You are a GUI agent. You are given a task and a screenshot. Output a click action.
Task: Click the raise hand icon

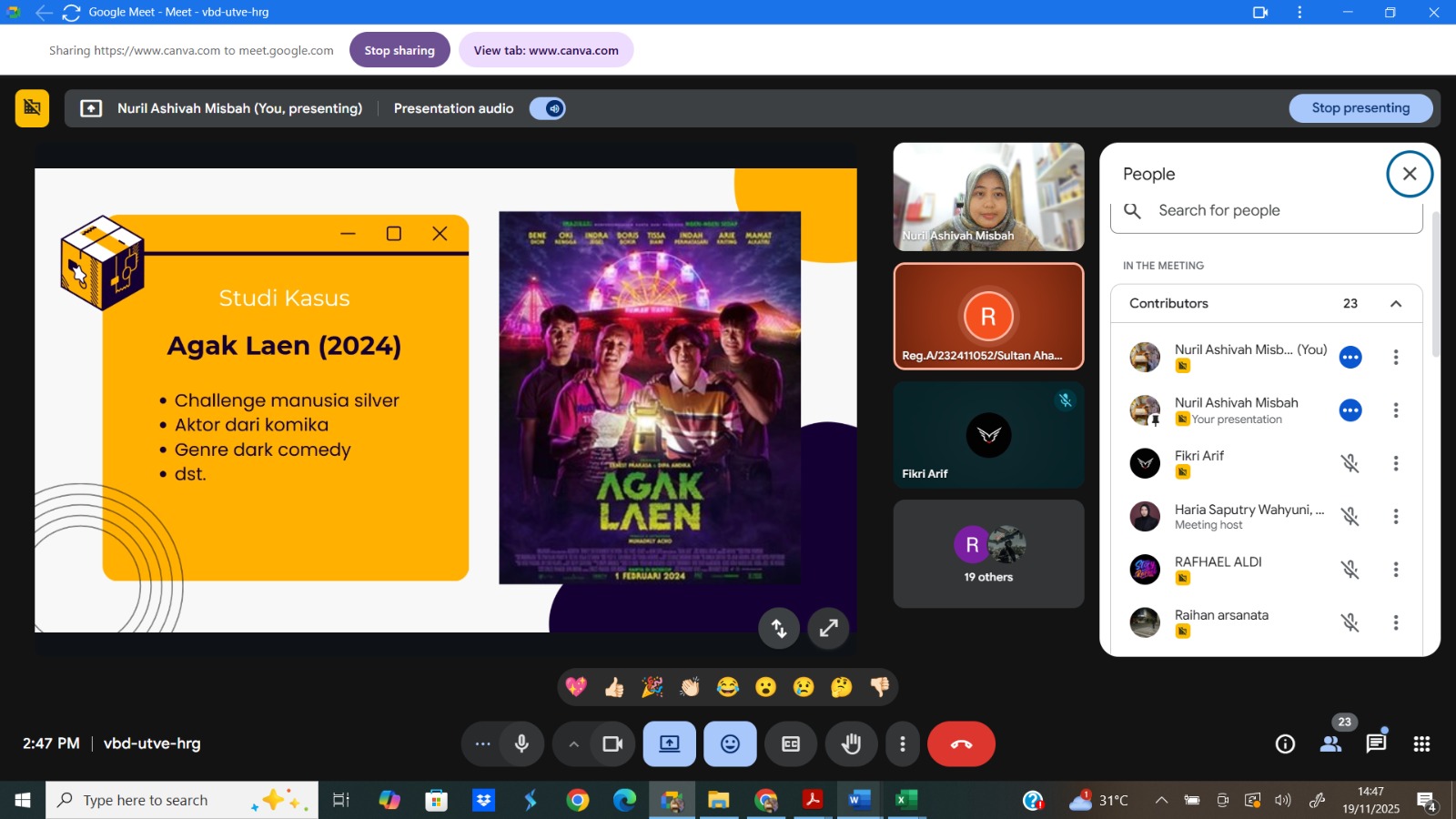[x=851, y=744]
